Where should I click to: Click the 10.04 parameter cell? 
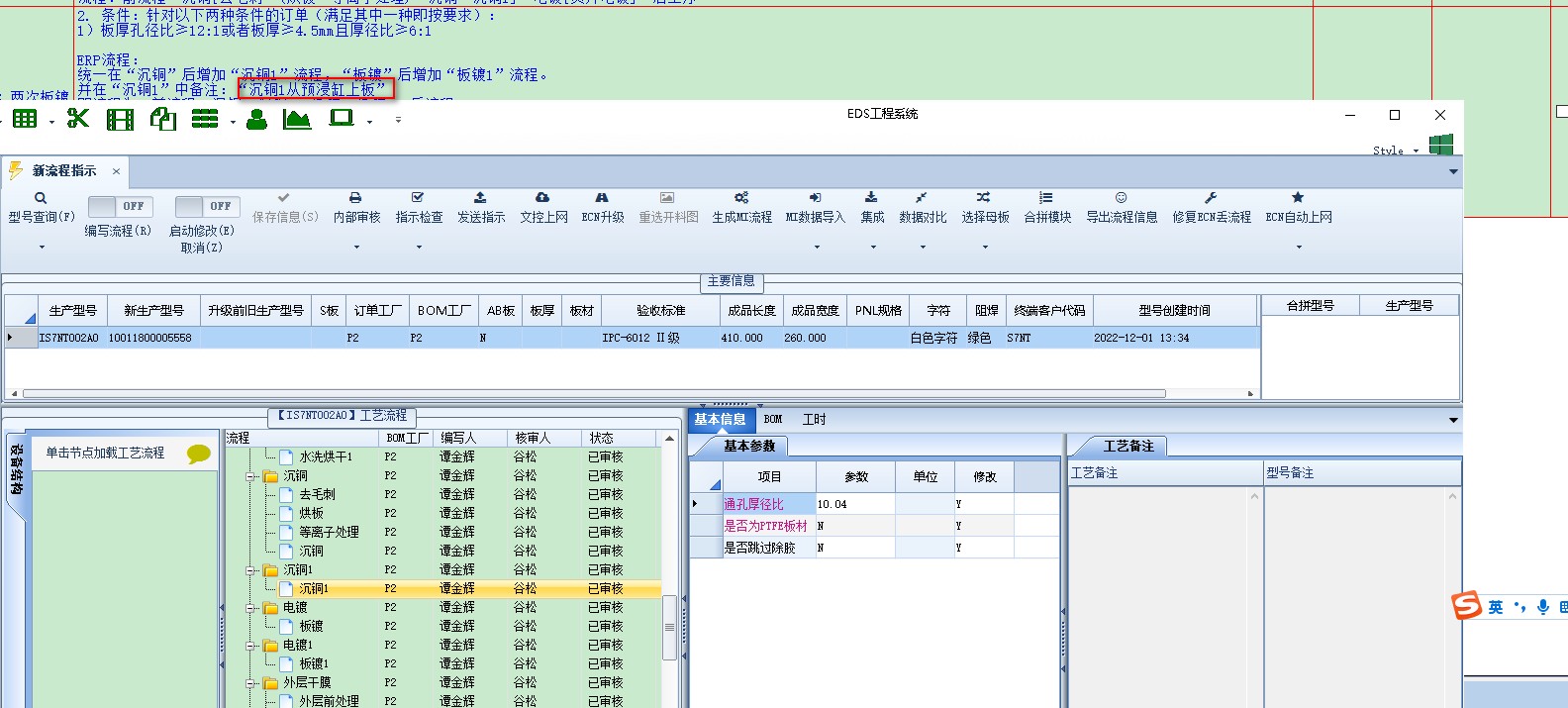point(855,504)
